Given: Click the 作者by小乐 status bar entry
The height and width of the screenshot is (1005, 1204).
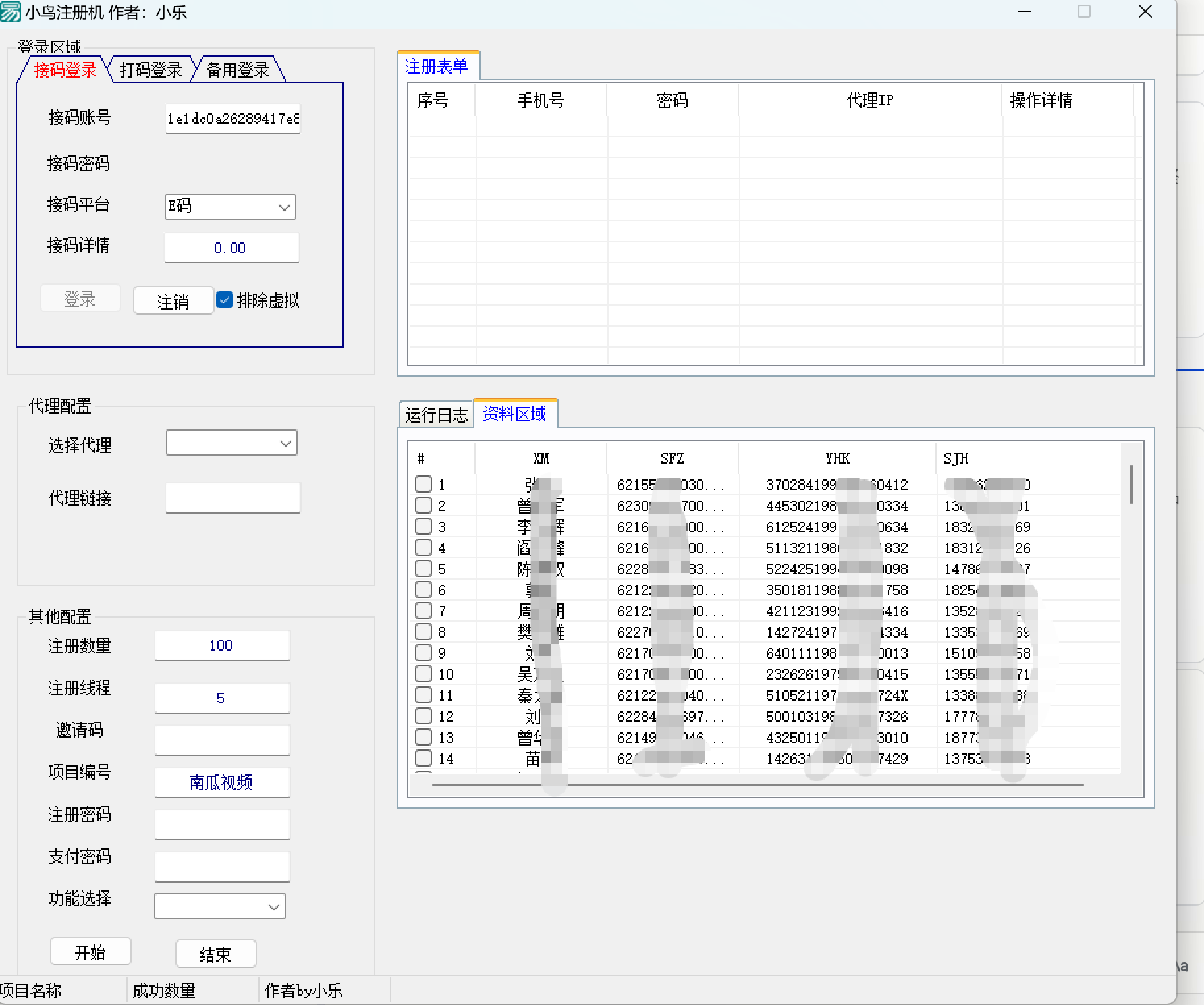Looking at the screenshot, I should (x=325, y=991).
